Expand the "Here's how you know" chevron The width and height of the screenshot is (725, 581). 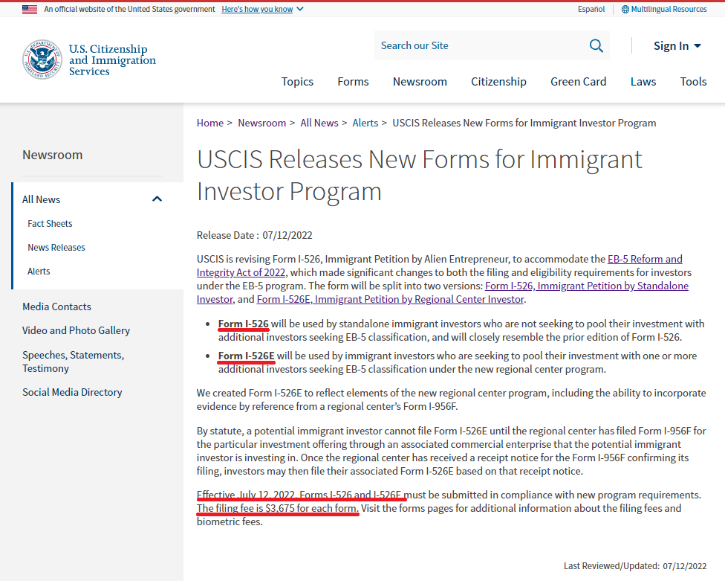(300, 9)
